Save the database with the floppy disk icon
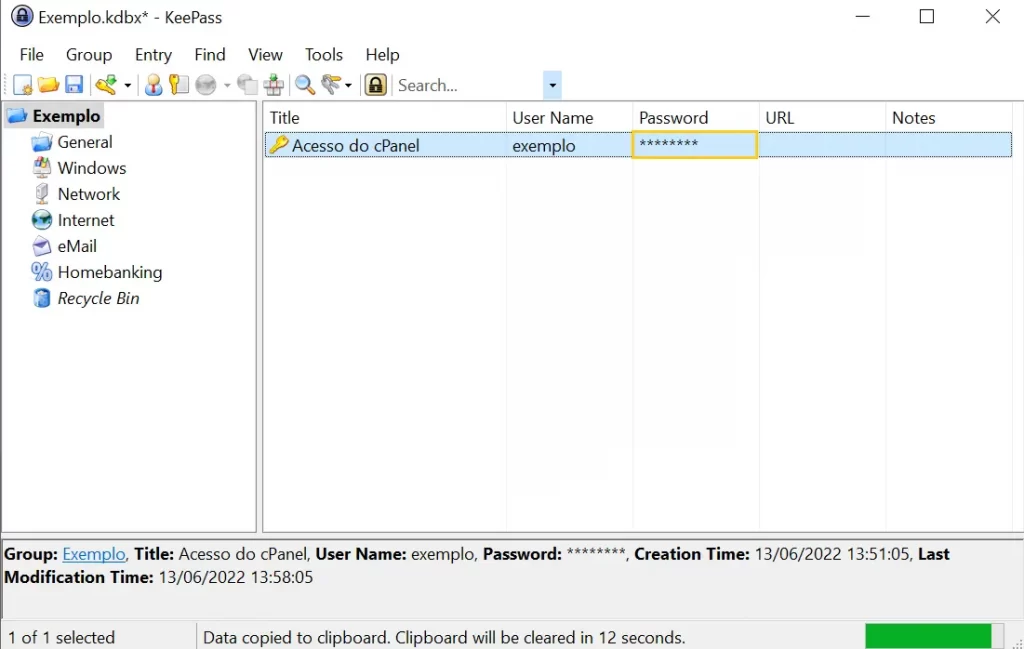This screenshot has height=649, width=1024. pos(74,85)
